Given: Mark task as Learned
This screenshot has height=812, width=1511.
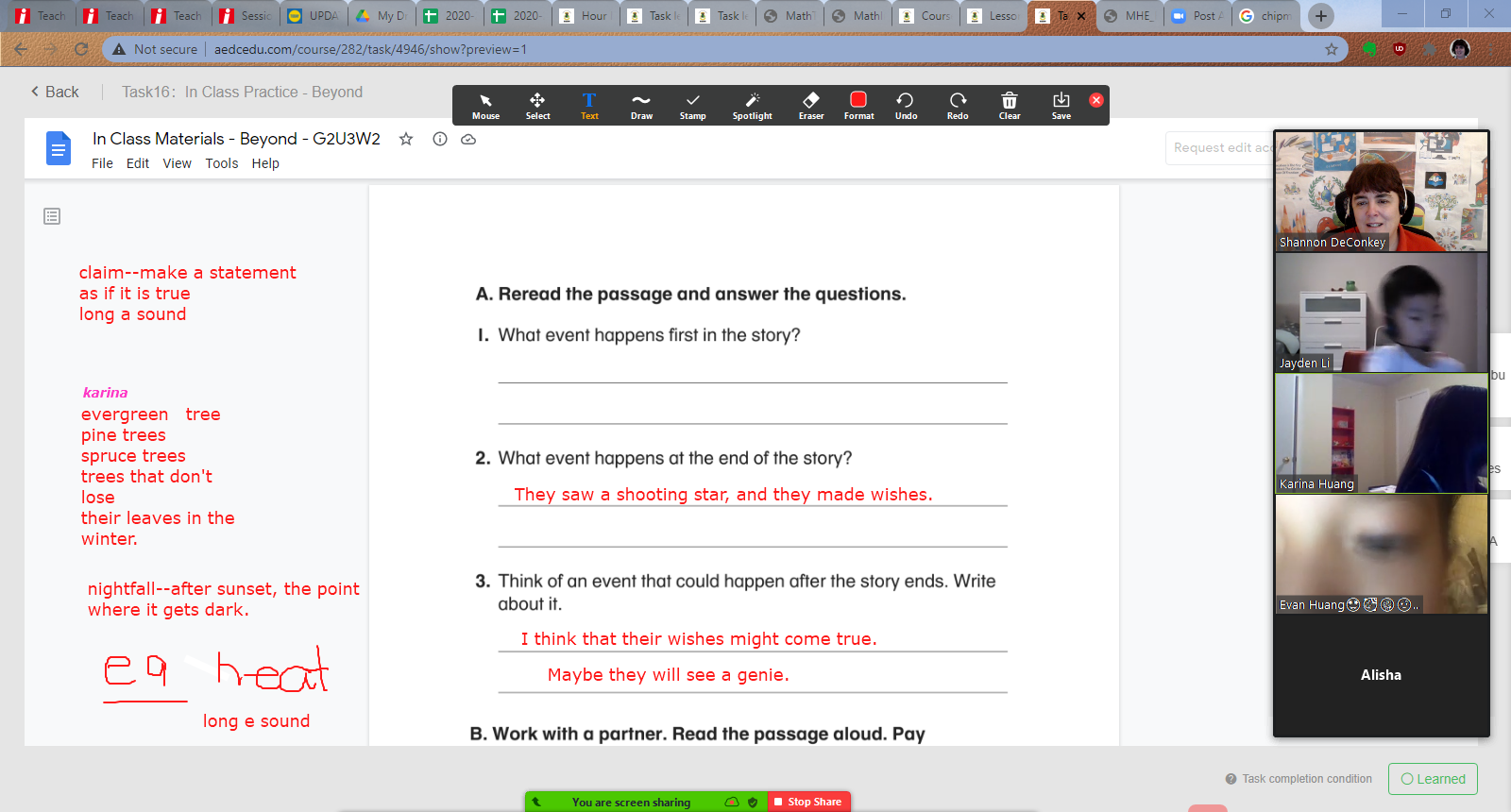Looking at the screenshot, I should [1433, 779].
